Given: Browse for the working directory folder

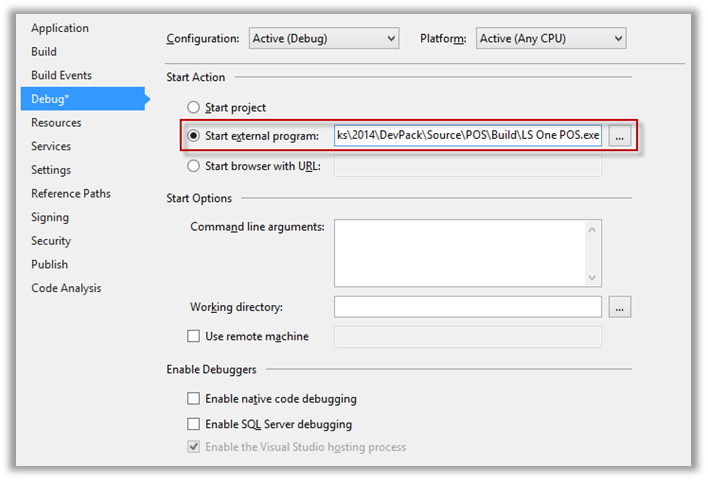Looking at the screenshot, I should (x=619, y=307).
